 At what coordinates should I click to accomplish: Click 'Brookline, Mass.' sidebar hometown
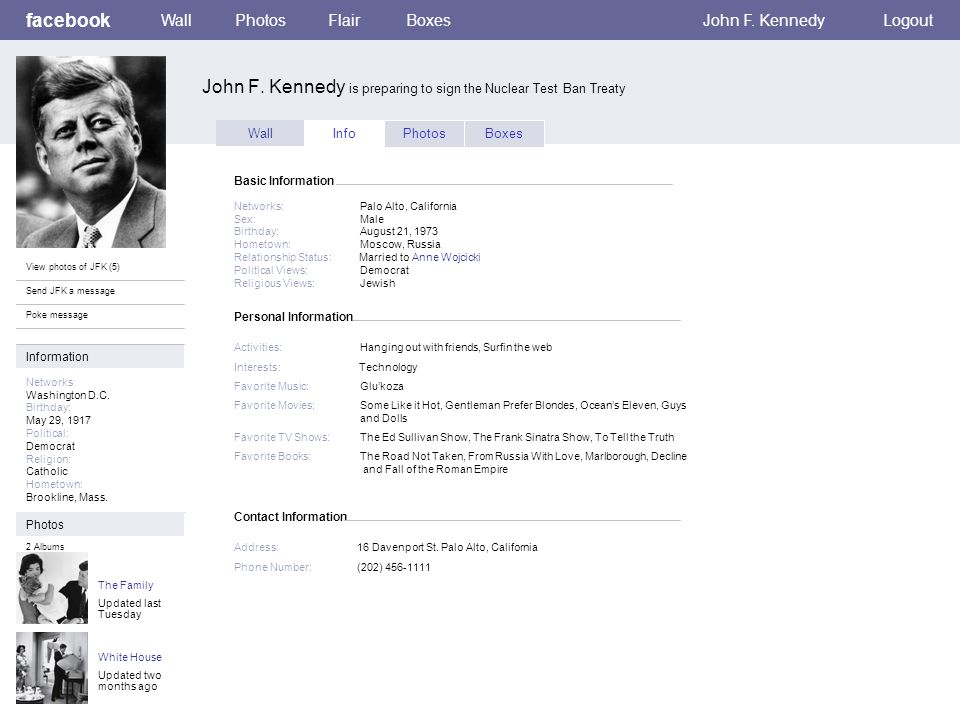pos(67,497)
